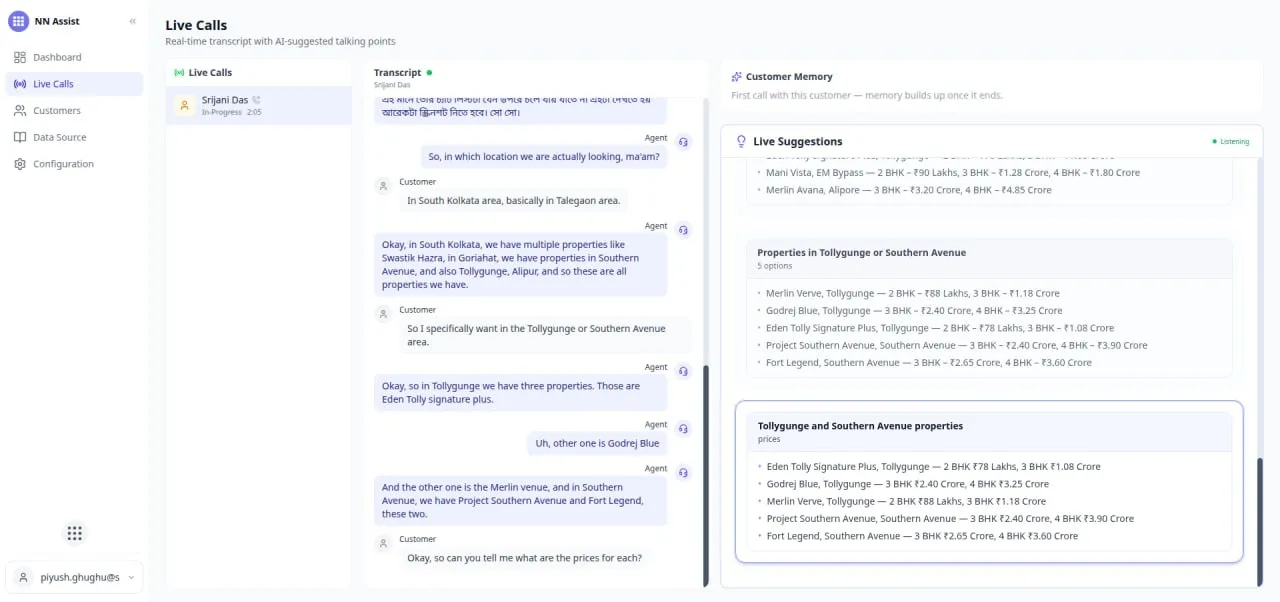Click 'Merlin Verve, Tollygunge' in prices card
The height and width of the screenshot is (602, 1280).
coord(907,501)
